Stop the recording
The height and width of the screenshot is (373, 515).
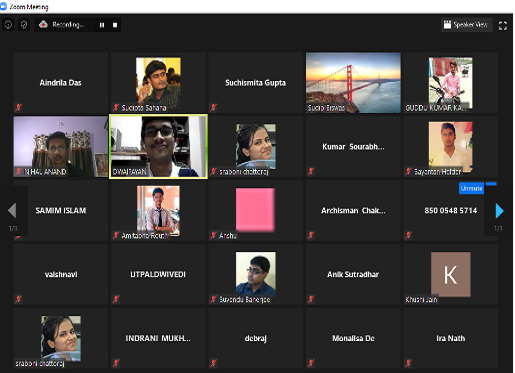tap(115, 25)
